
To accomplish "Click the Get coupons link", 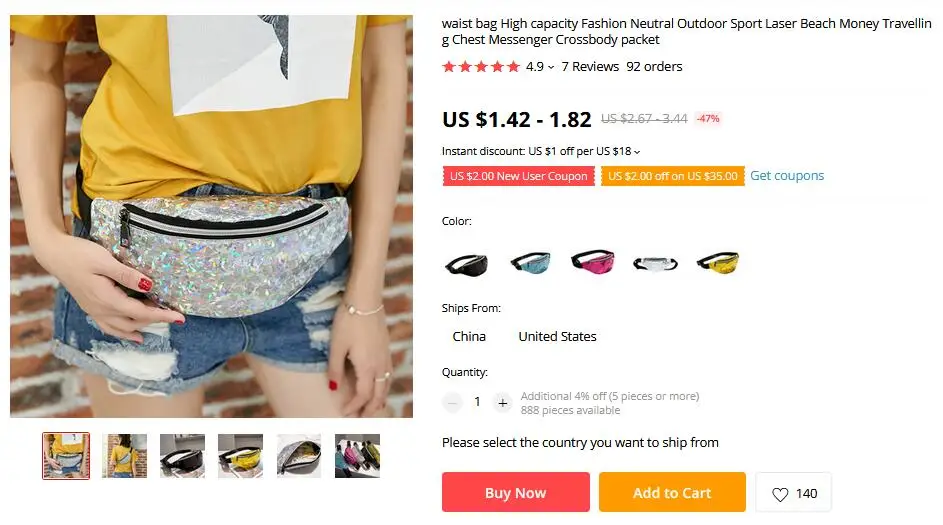I will (x=787, y=176).
